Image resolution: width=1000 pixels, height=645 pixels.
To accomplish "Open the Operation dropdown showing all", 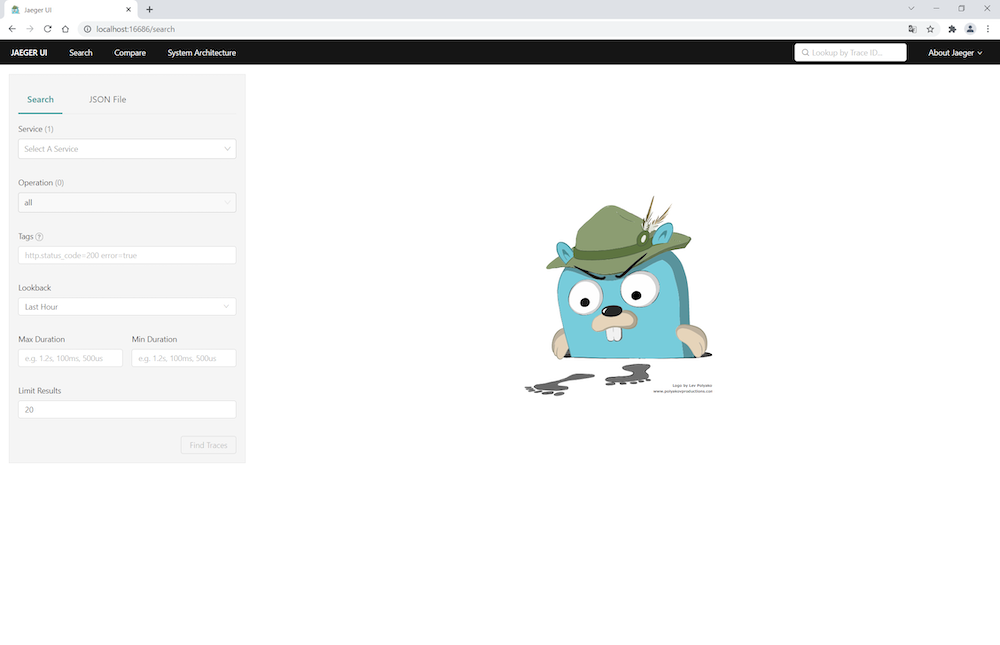I will tap(127, 202).
